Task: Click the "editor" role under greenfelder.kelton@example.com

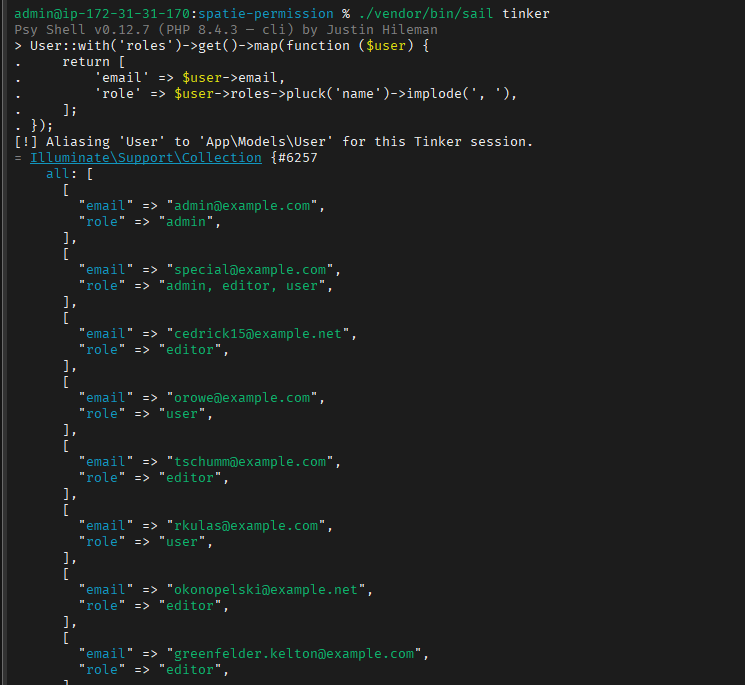Action: pos(190,670)
